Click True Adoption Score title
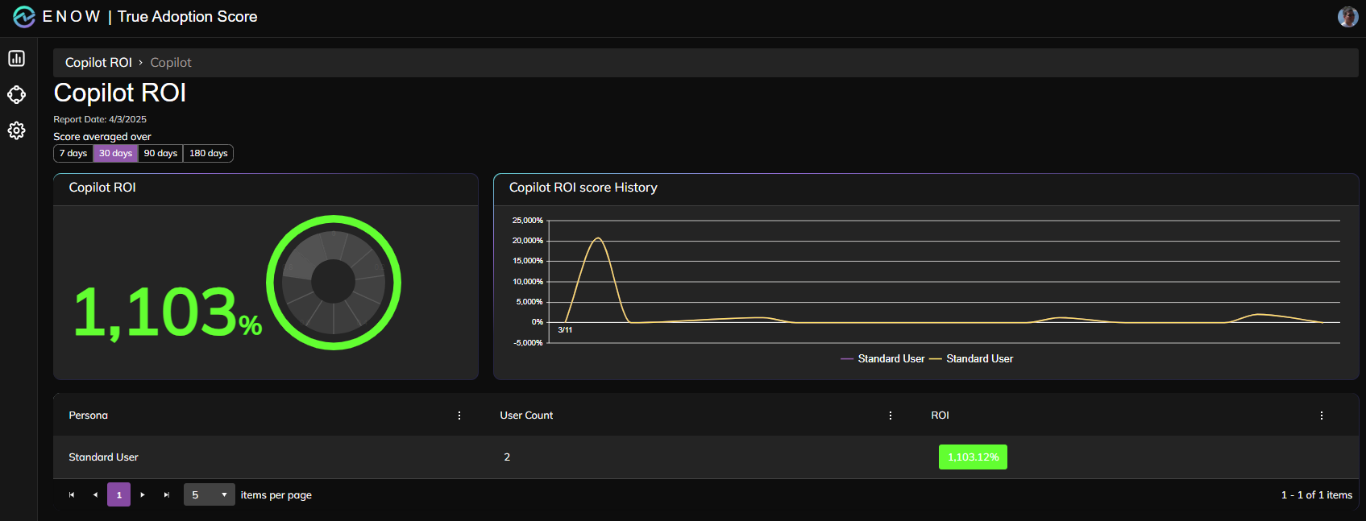 187,16
